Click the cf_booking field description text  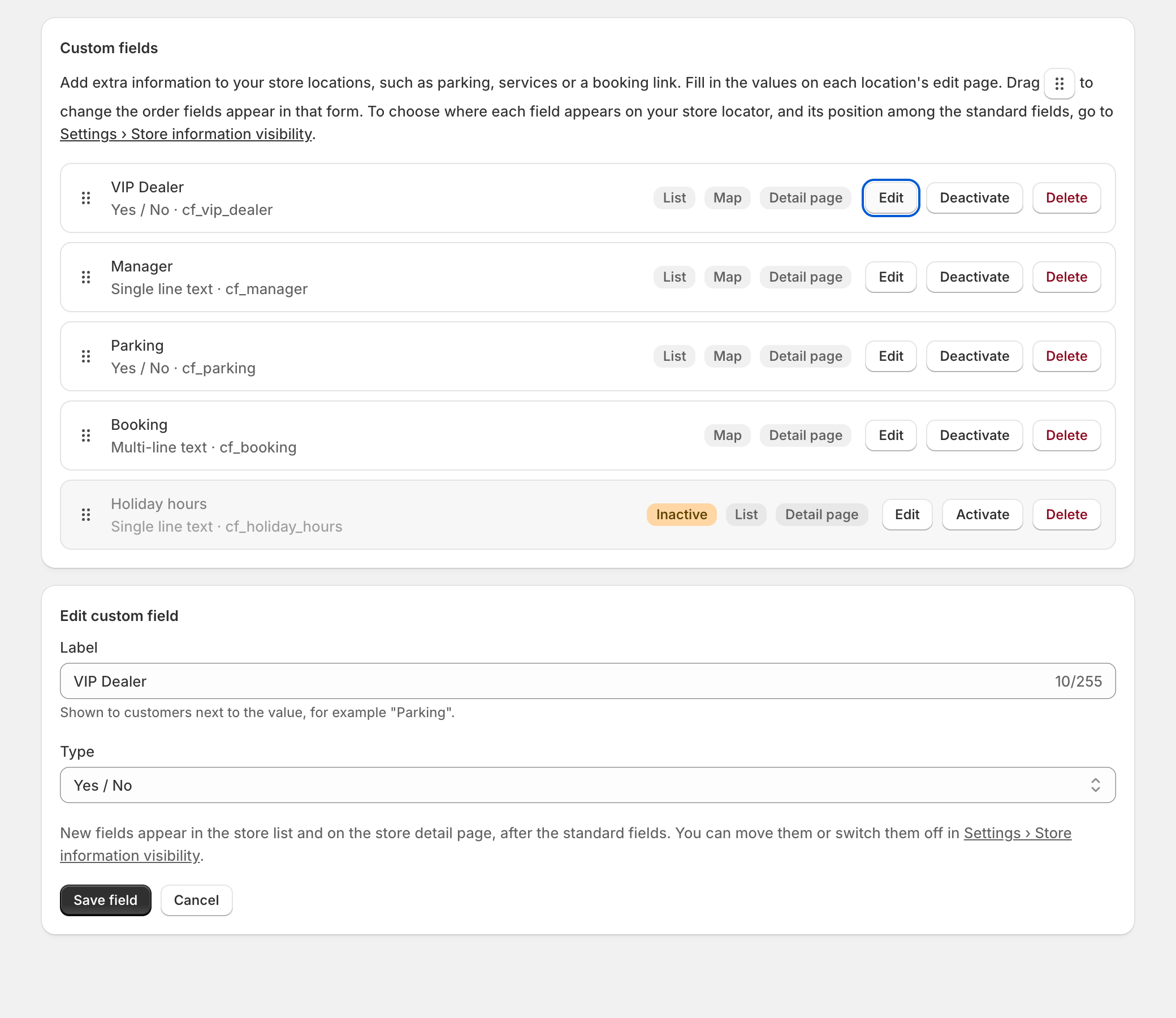(x=204, y=448)
